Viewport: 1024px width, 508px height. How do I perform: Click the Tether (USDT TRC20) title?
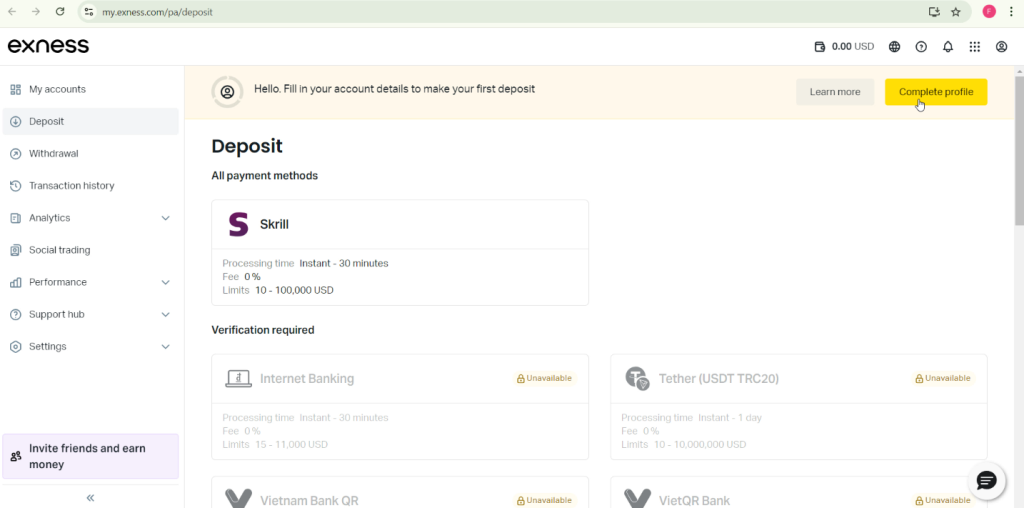point(718,379)
